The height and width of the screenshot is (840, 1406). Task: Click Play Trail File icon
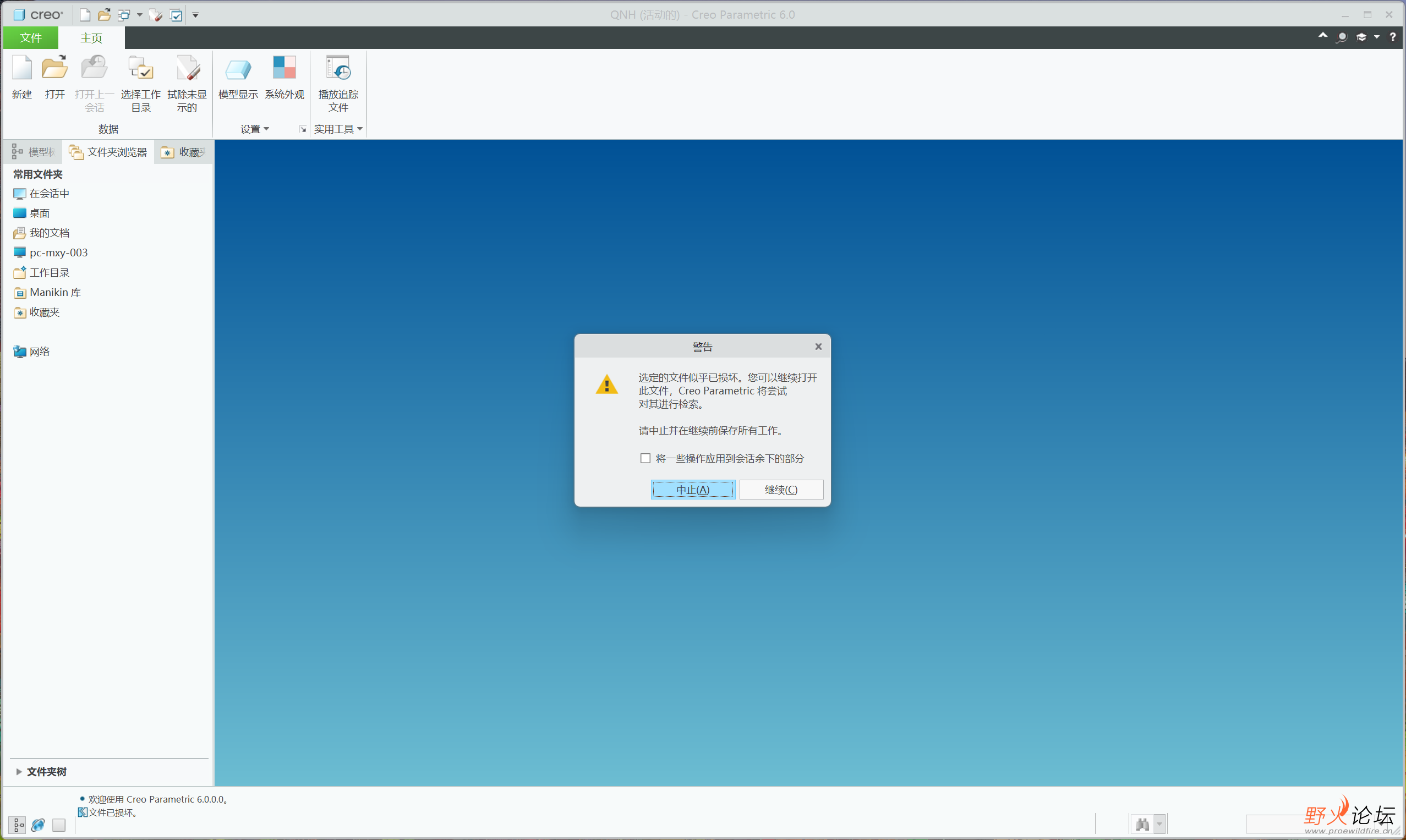click(x=338, y=69)
